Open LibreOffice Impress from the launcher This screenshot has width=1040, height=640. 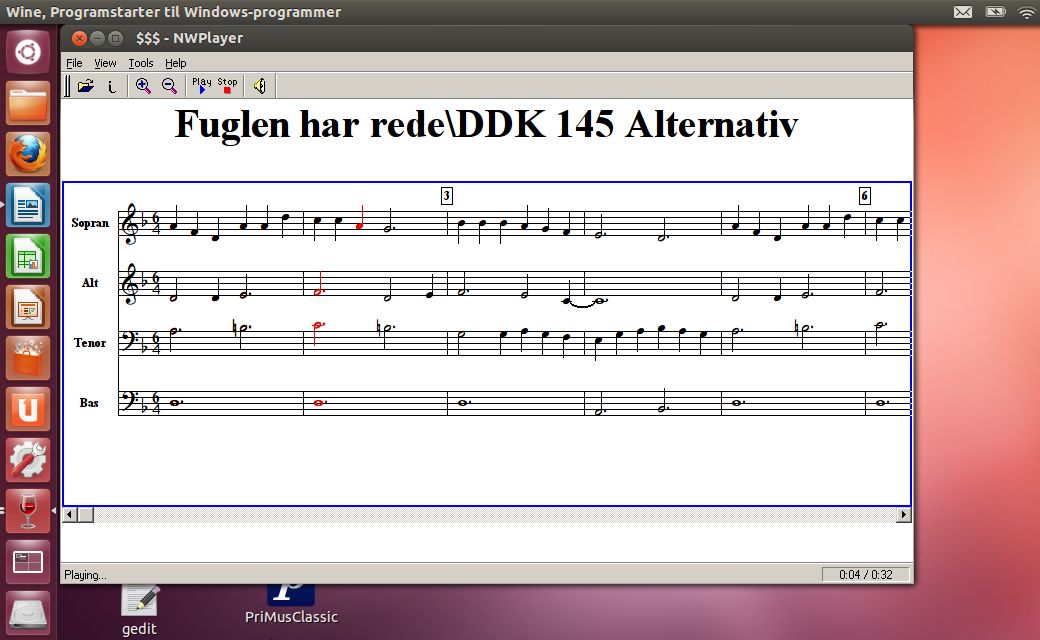click(x=28, y=307)
